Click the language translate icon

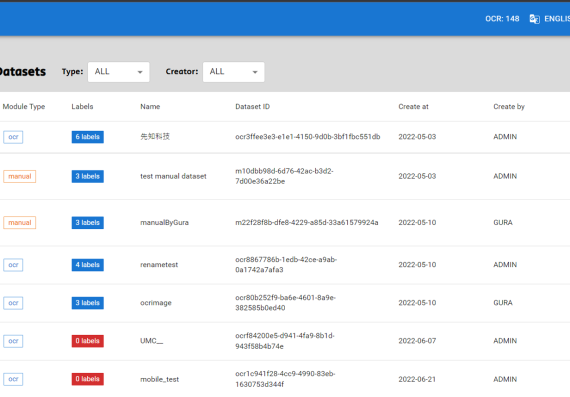pyautogui.click(x=534, y=19)
